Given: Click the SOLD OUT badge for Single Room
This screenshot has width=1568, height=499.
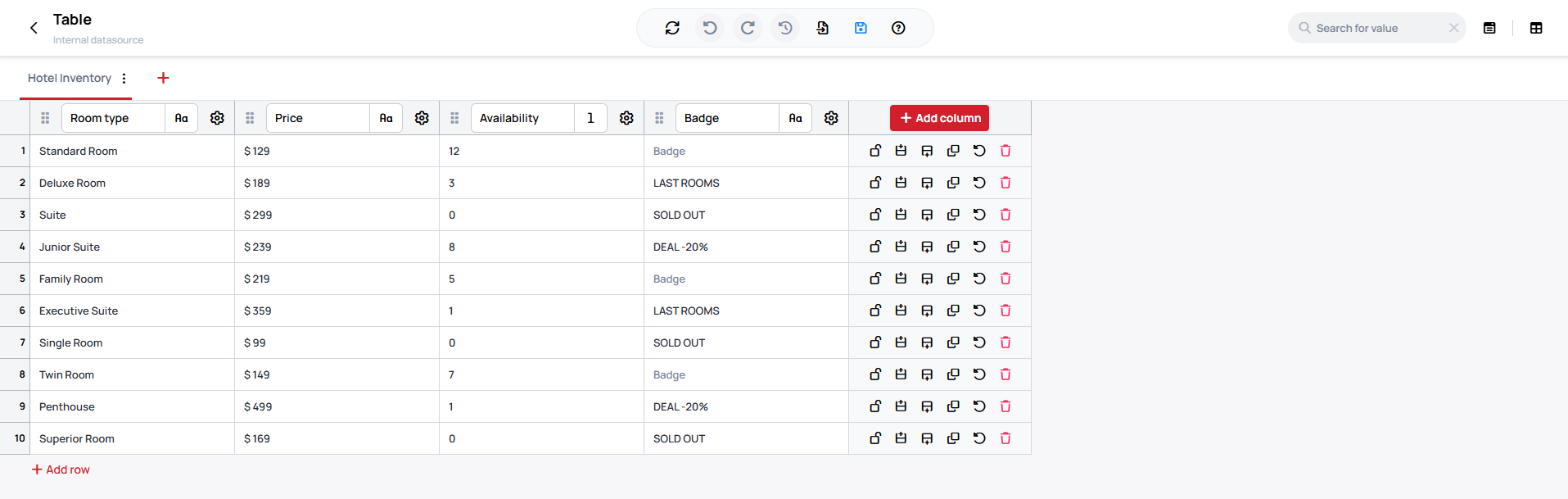Looking at the screenshot, I should pyautogui.click(x=747, y=342).
